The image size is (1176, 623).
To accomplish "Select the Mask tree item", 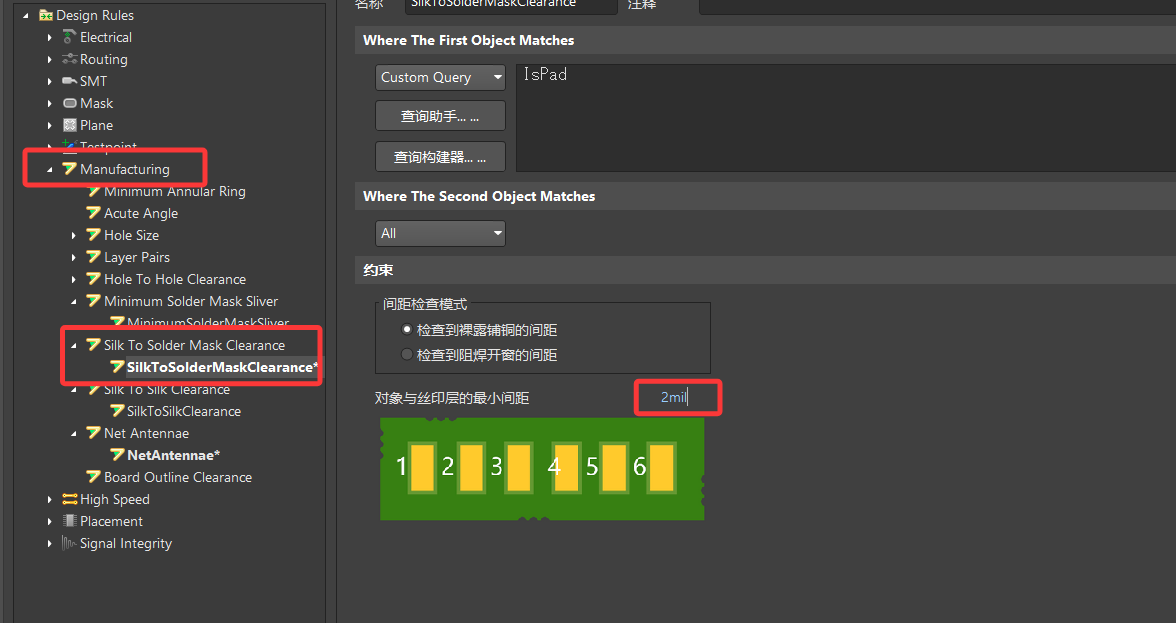I will 97,103.
